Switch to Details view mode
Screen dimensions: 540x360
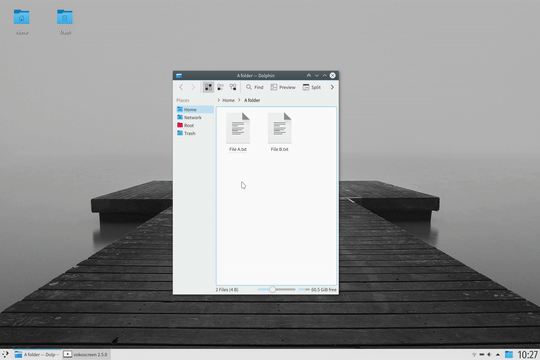click(x=233, y=87)
